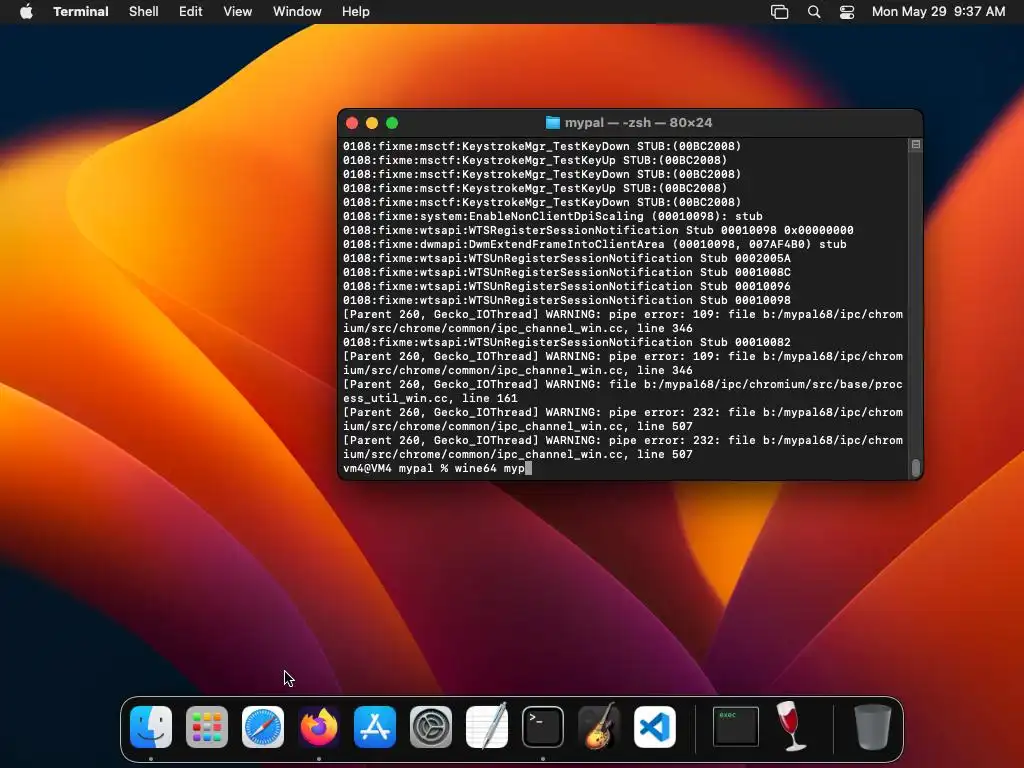Open the Shell menu

click(144, 12)
